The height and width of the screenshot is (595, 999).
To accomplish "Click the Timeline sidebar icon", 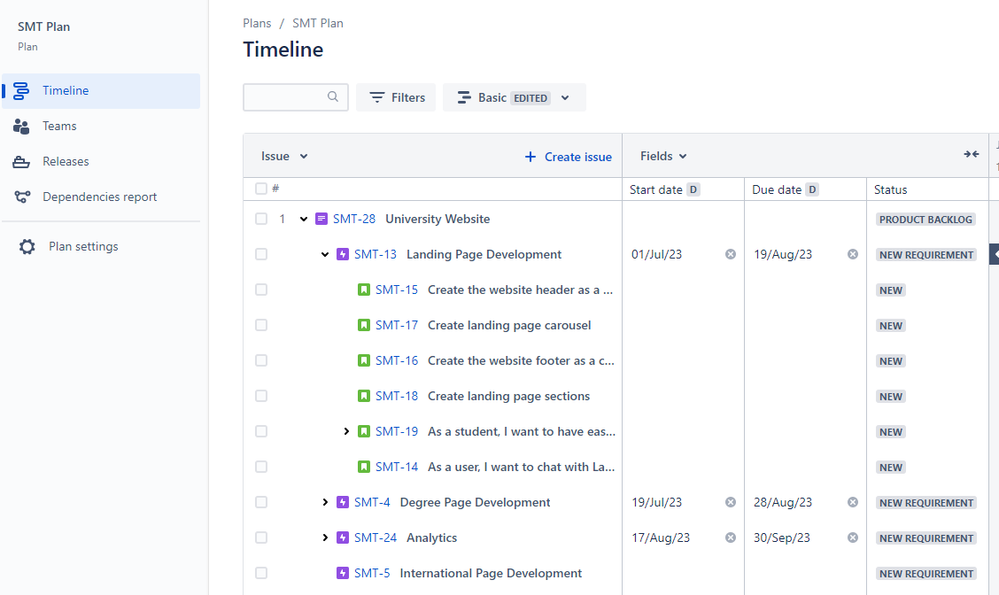I will coord(21,90).
